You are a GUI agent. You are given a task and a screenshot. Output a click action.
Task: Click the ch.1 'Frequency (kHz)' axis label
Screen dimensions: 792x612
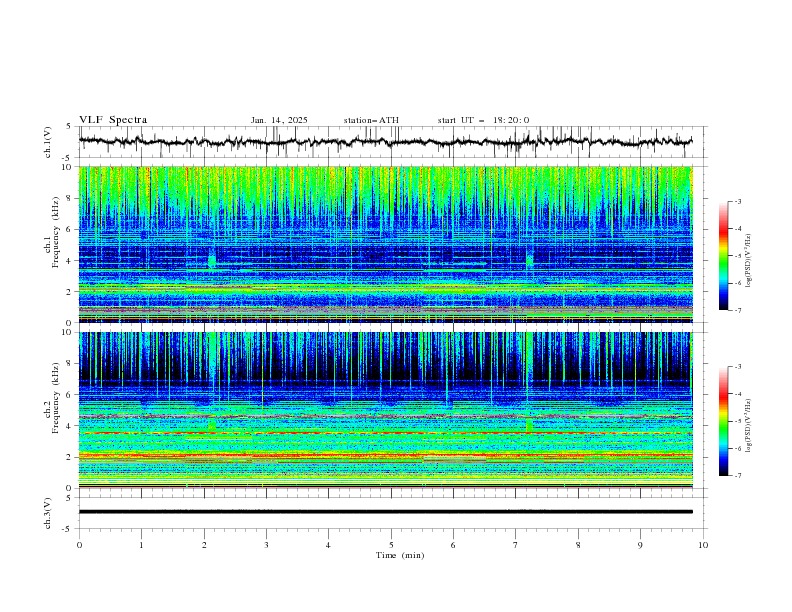[56, 231]
